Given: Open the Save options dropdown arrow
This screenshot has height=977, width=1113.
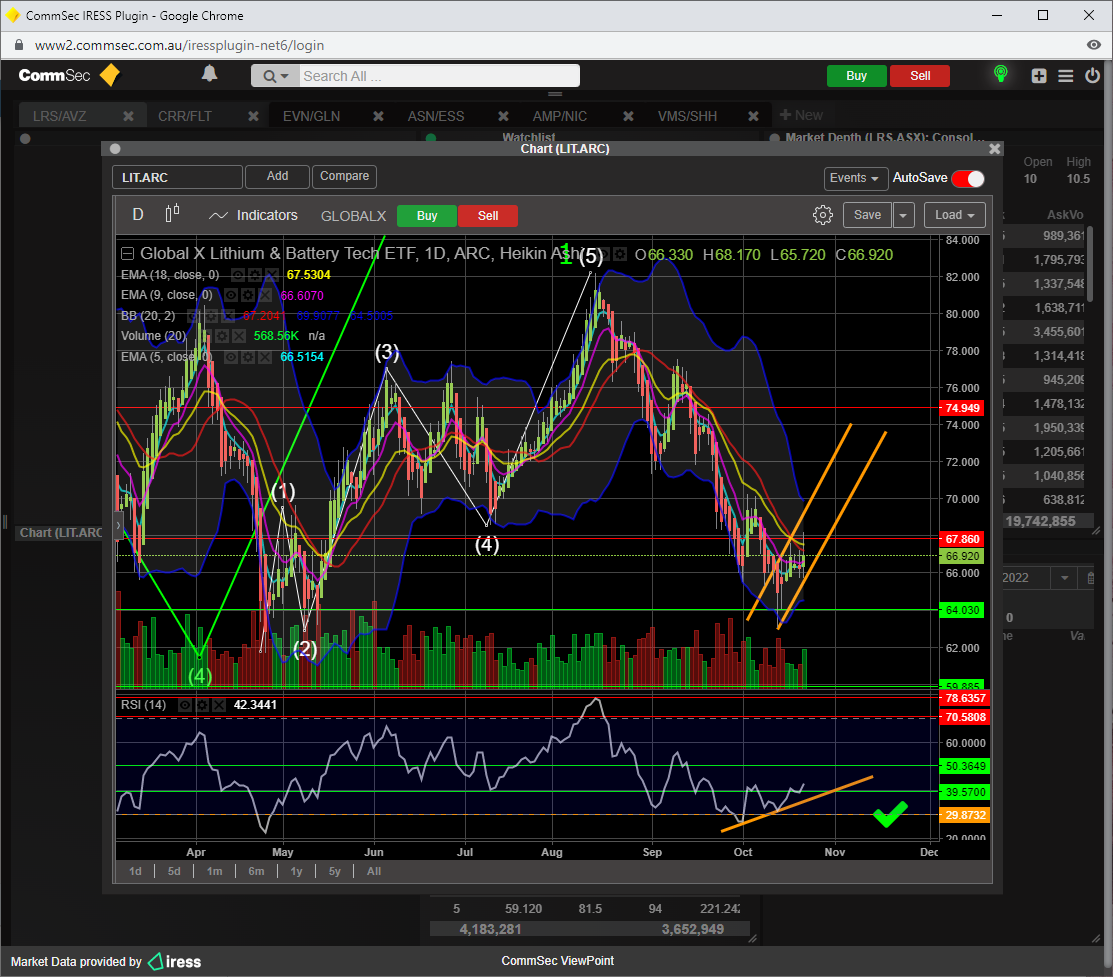Looking at the screenshot, I should pyautogui.click(x=904, y=214).
